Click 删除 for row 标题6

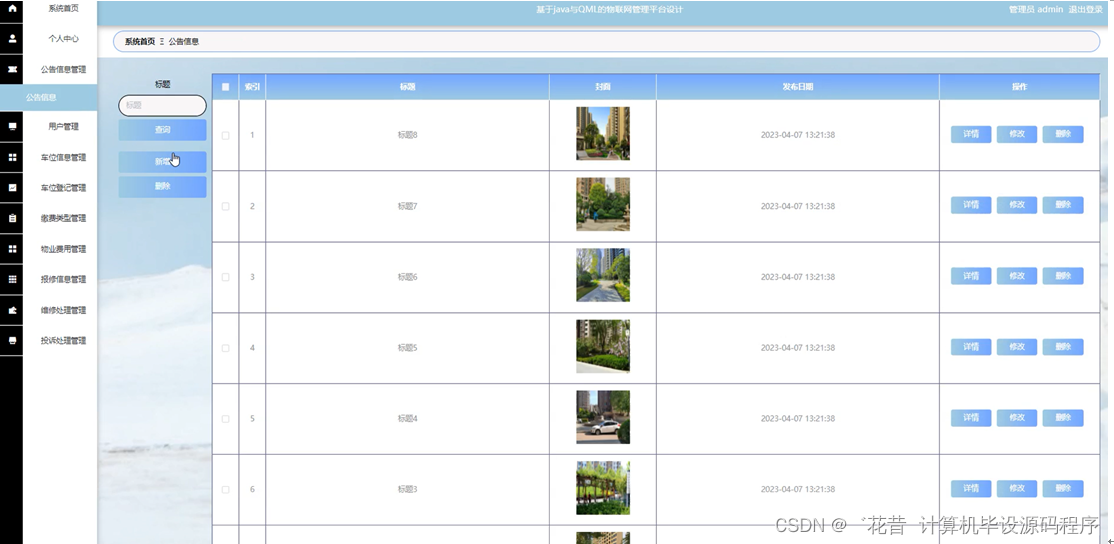(x=1063, y=276)
